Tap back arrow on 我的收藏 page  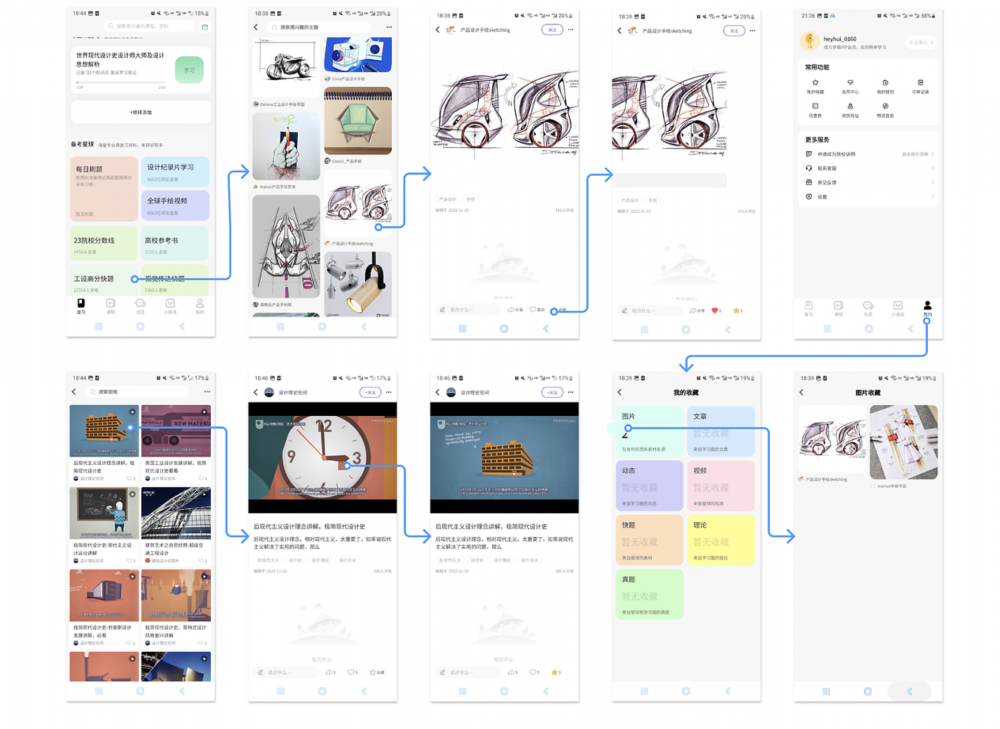(x=620, y=392)
